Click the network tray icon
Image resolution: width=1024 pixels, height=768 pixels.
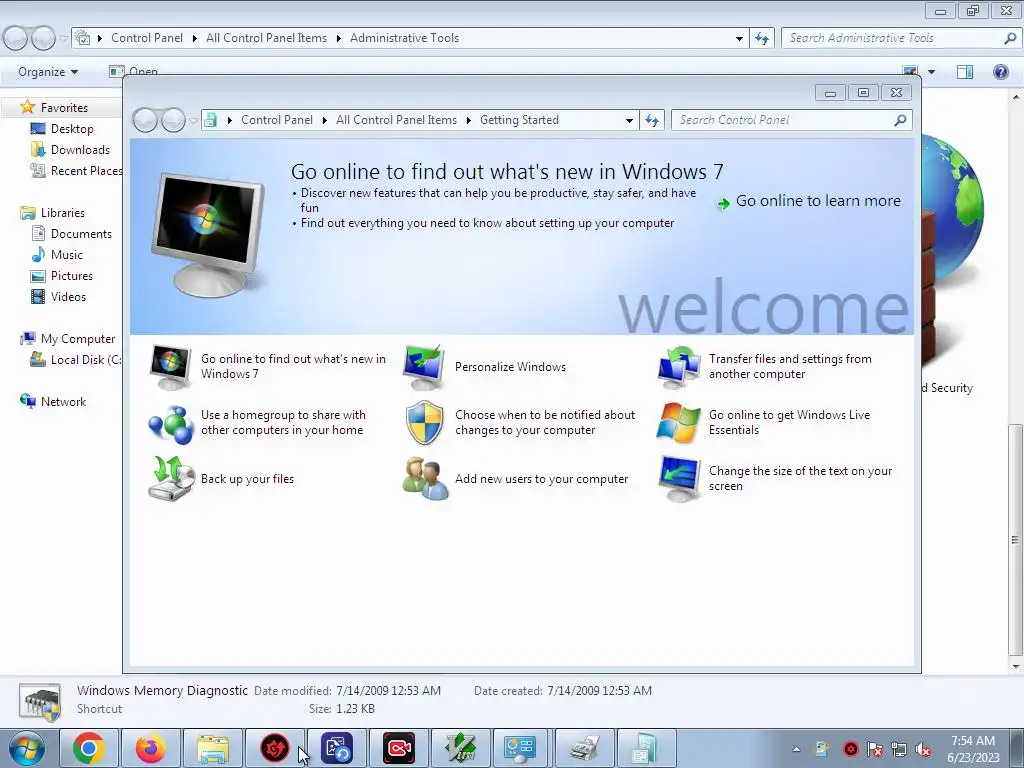pos(899,750)
